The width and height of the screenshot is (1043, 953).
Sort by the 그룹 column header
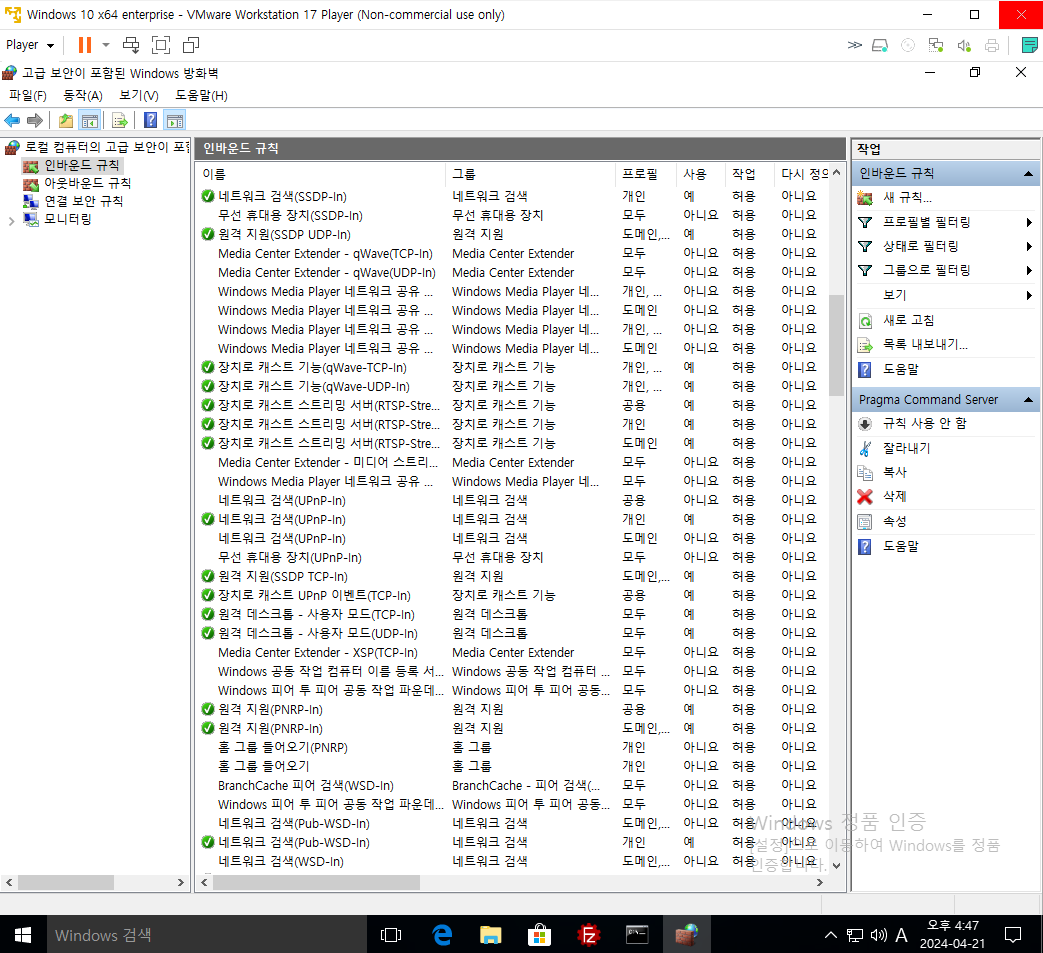pyautogui.click(x=531, y=174)
